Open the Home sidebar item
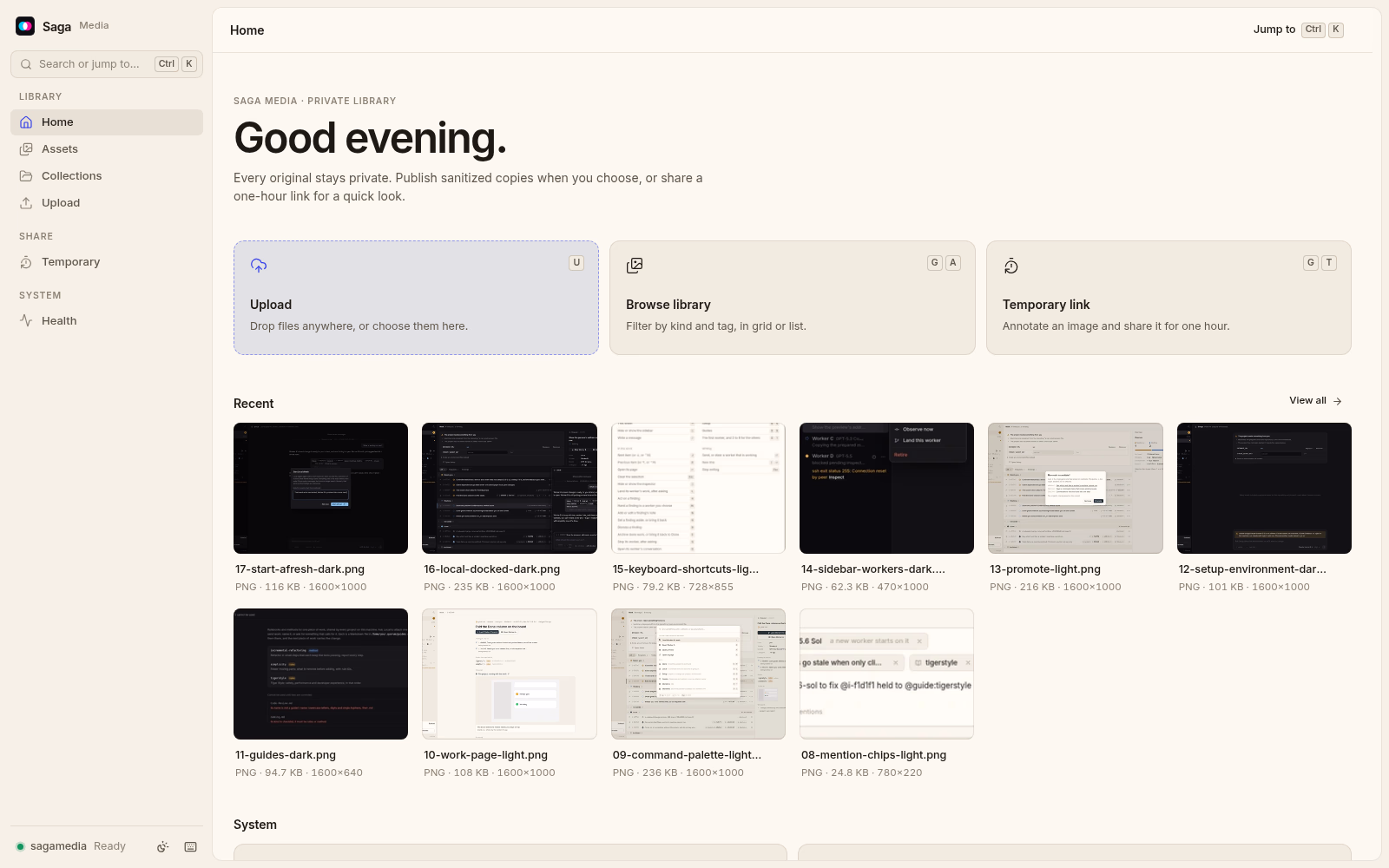 click(x=107, y=122)
